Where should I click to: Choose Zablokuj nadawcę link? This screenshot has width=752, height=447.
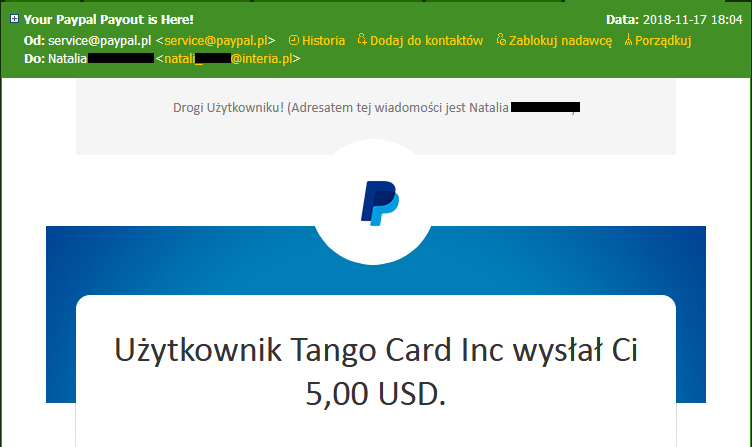tap(560, 41)
